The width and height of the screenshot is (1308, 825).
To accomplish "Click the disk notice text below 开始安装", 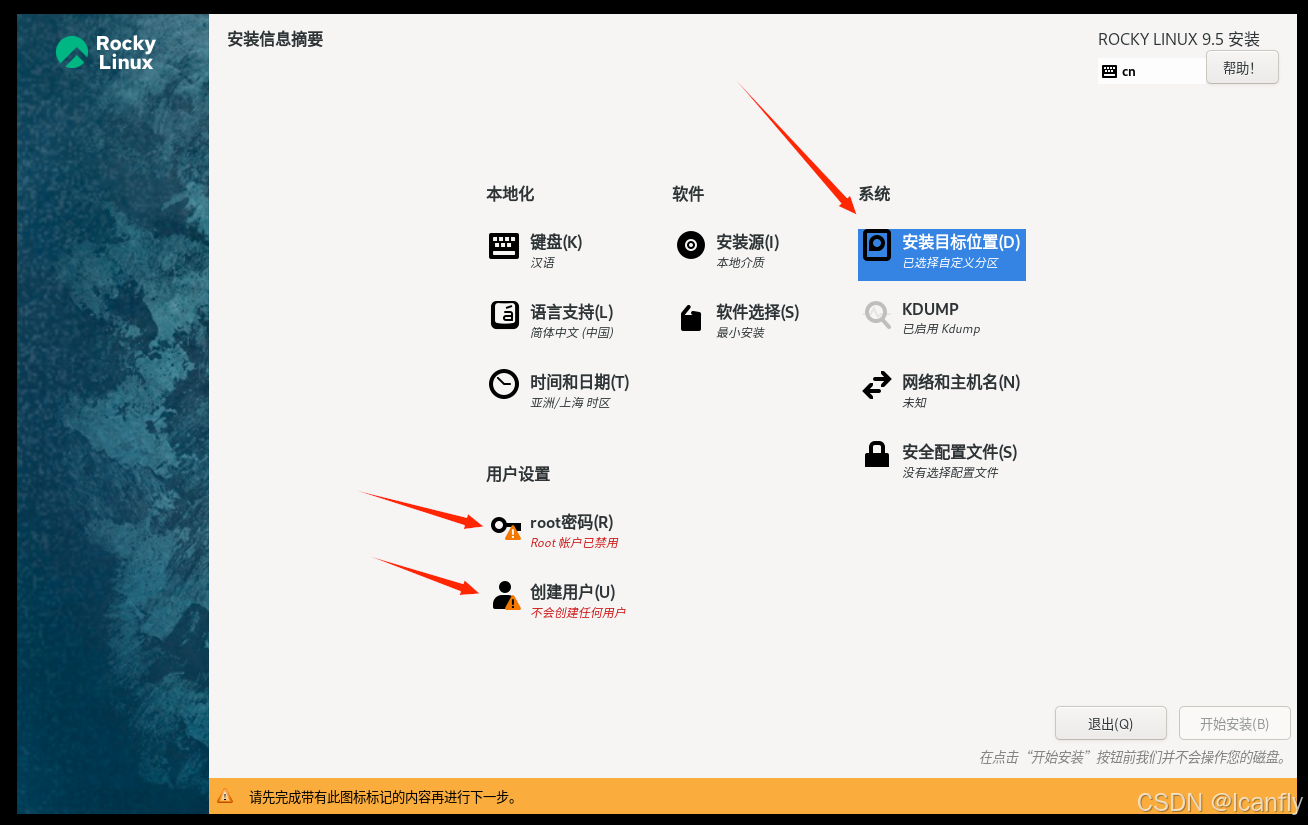I will click(x=1133, y=757).
